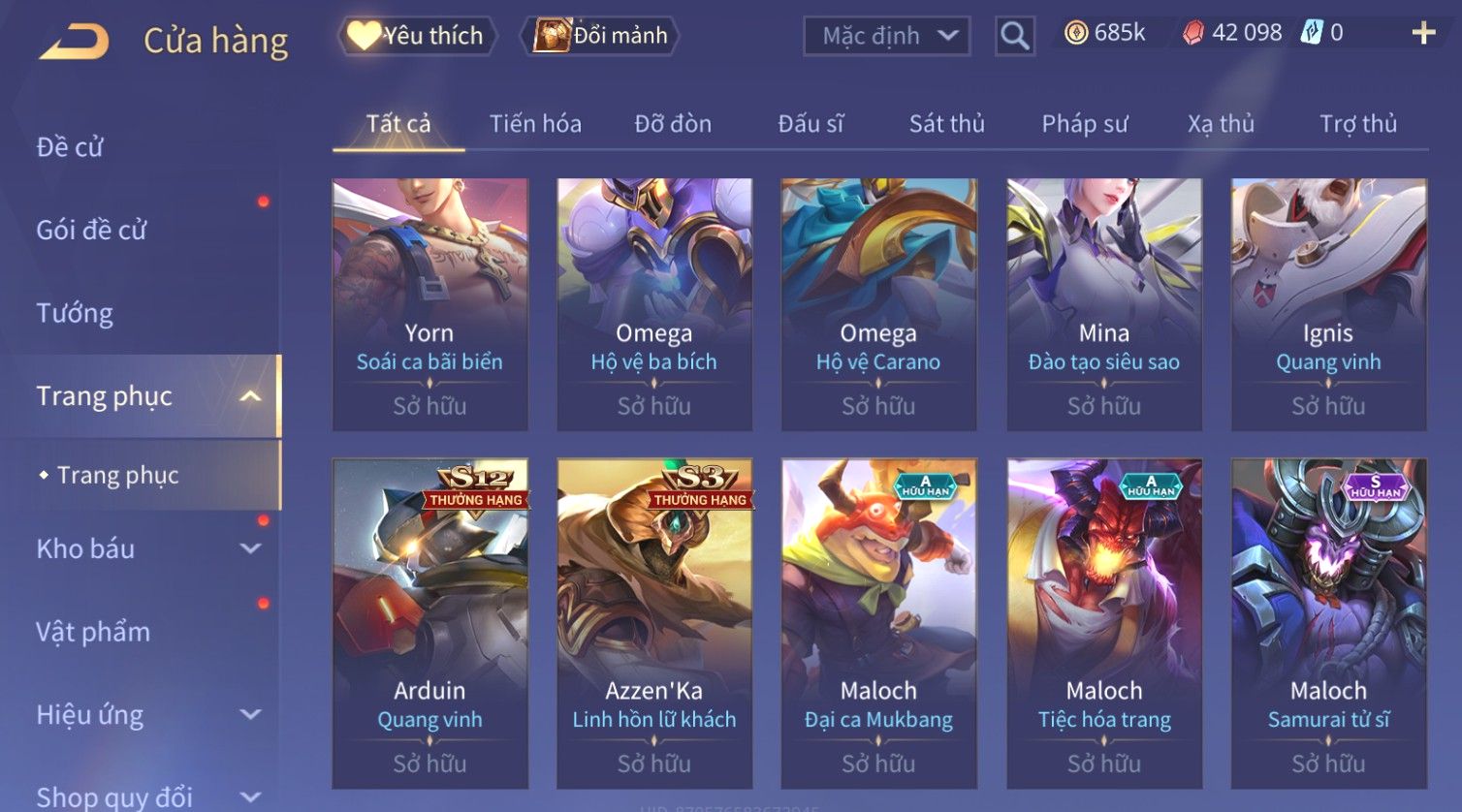Open the search magnifier icon
Screen dimensions: 1462x812
[1015, 36]
